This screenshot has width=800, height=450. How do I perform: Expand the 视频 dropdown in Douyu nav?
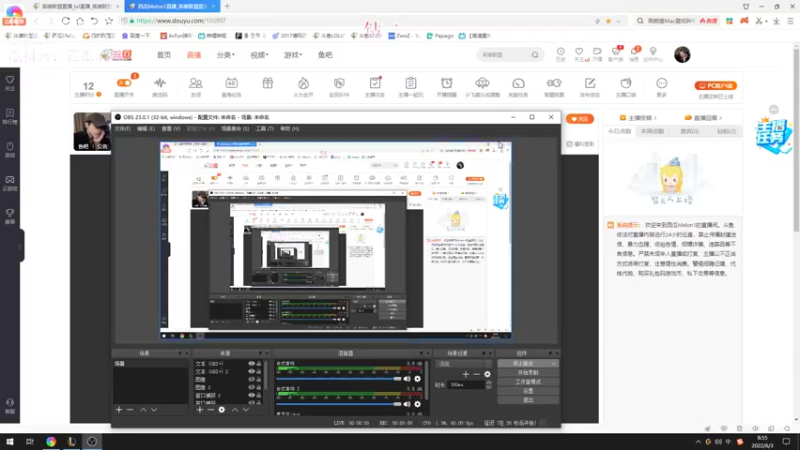pos(259,55)
